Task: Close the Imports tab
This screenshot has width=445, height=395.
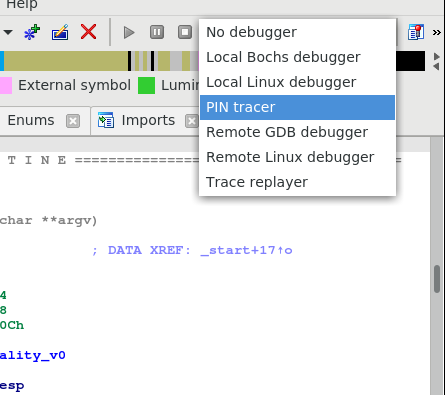Action: pos(192,121)
